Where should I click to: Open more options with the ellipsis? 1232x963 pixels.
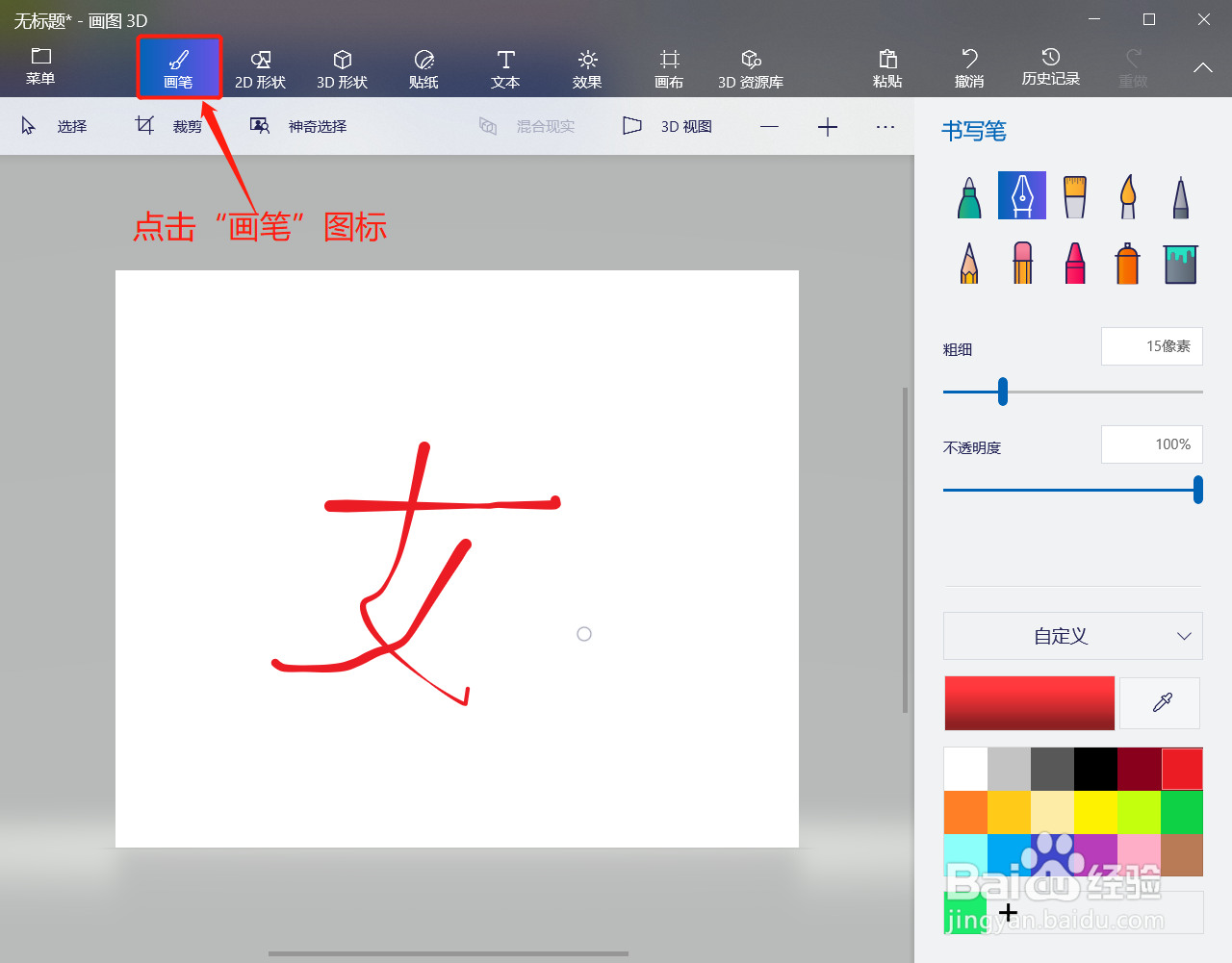(885, 125)
